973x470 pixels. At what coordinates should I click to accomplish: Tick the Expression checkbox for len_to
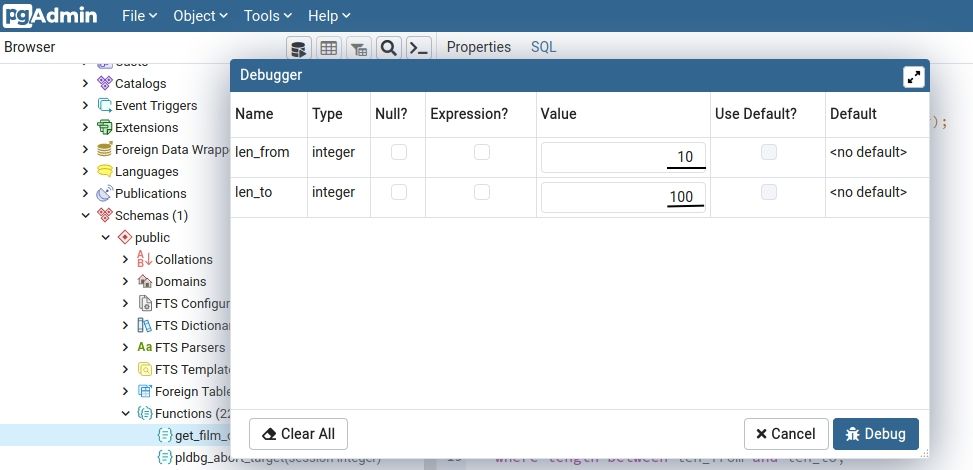[x=482, y=192]
